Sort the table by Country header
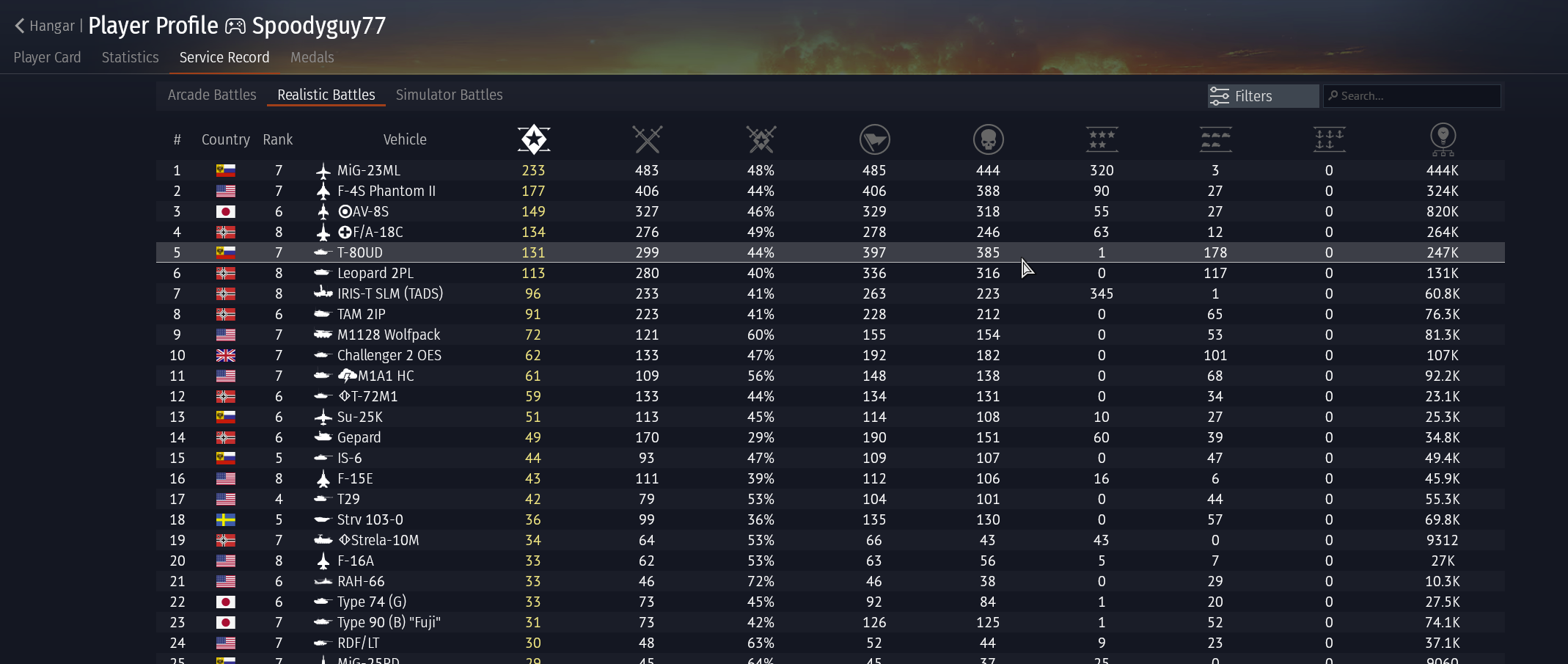Viewport: 1568px width, 664px height. (x=226, y=139)
